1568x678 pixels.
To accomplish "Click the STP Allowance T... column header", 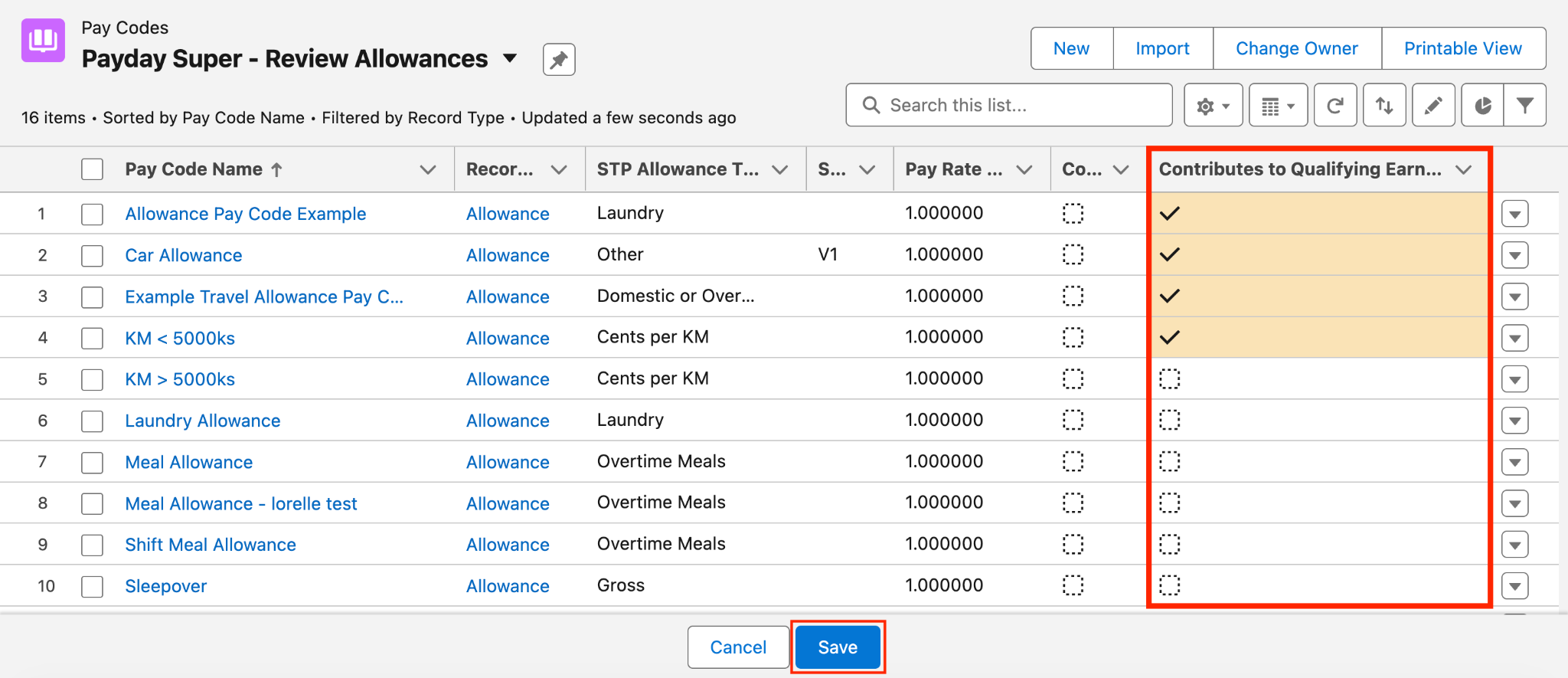I will [x=678, y=169].
